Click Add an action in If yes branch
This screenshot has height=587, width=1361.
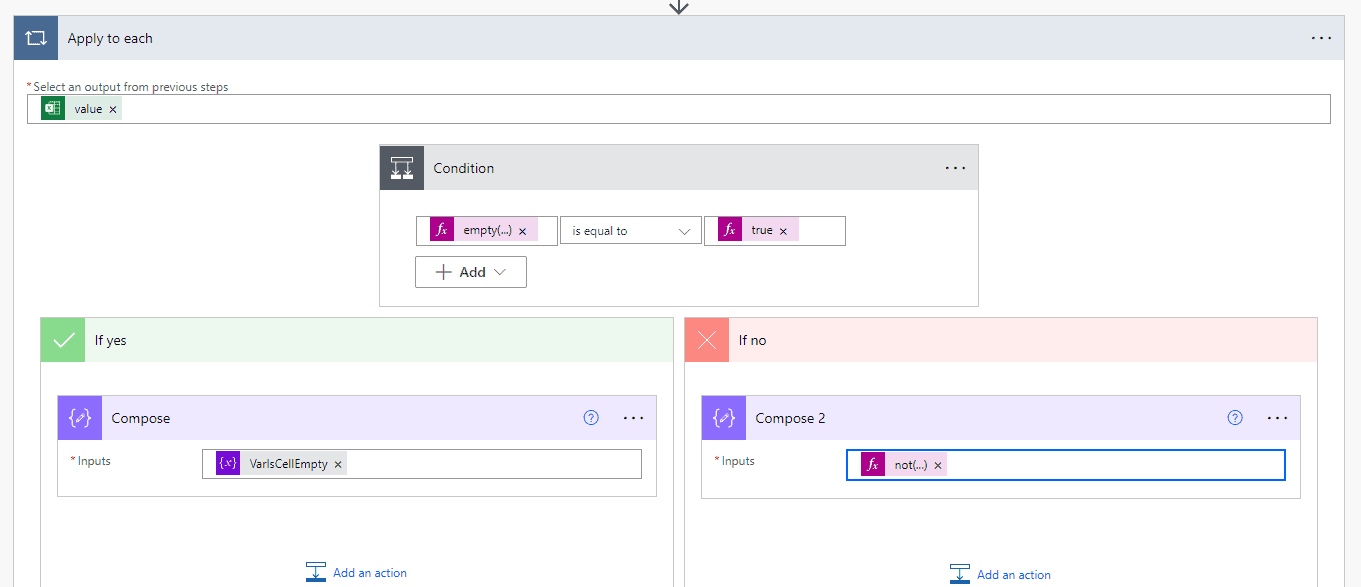coord(356,572)
